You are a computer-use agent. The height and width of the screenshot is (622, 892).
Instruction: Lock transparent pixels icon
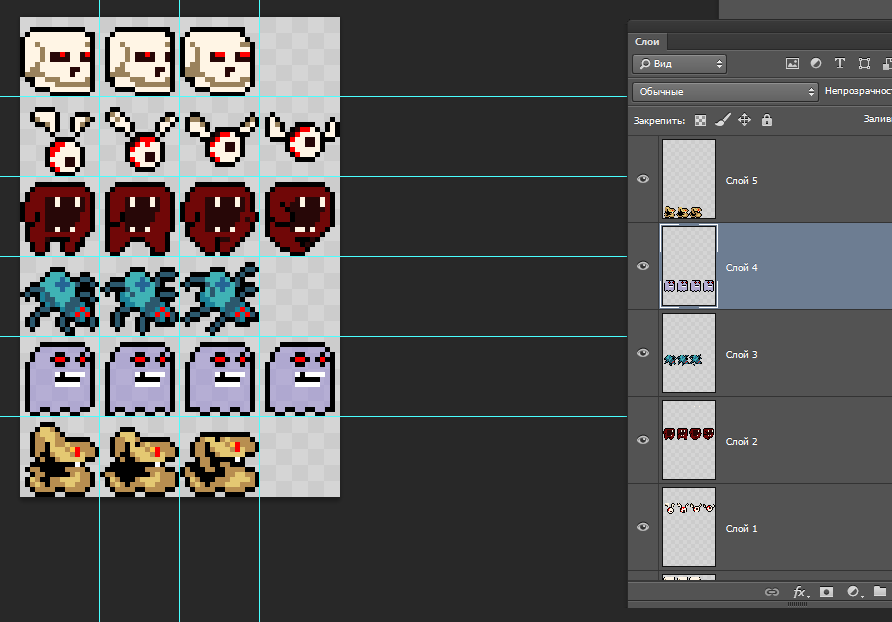[x=700, y=120]
